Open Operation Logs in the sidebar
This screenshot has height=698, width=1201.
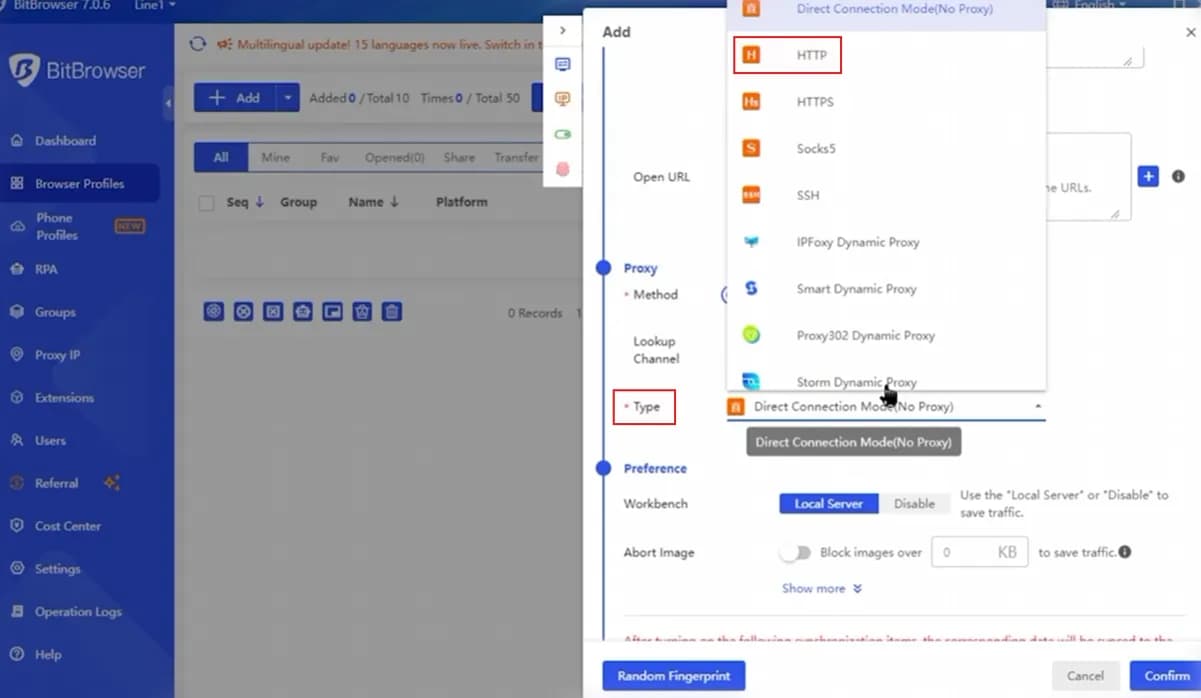pos(78,612)
